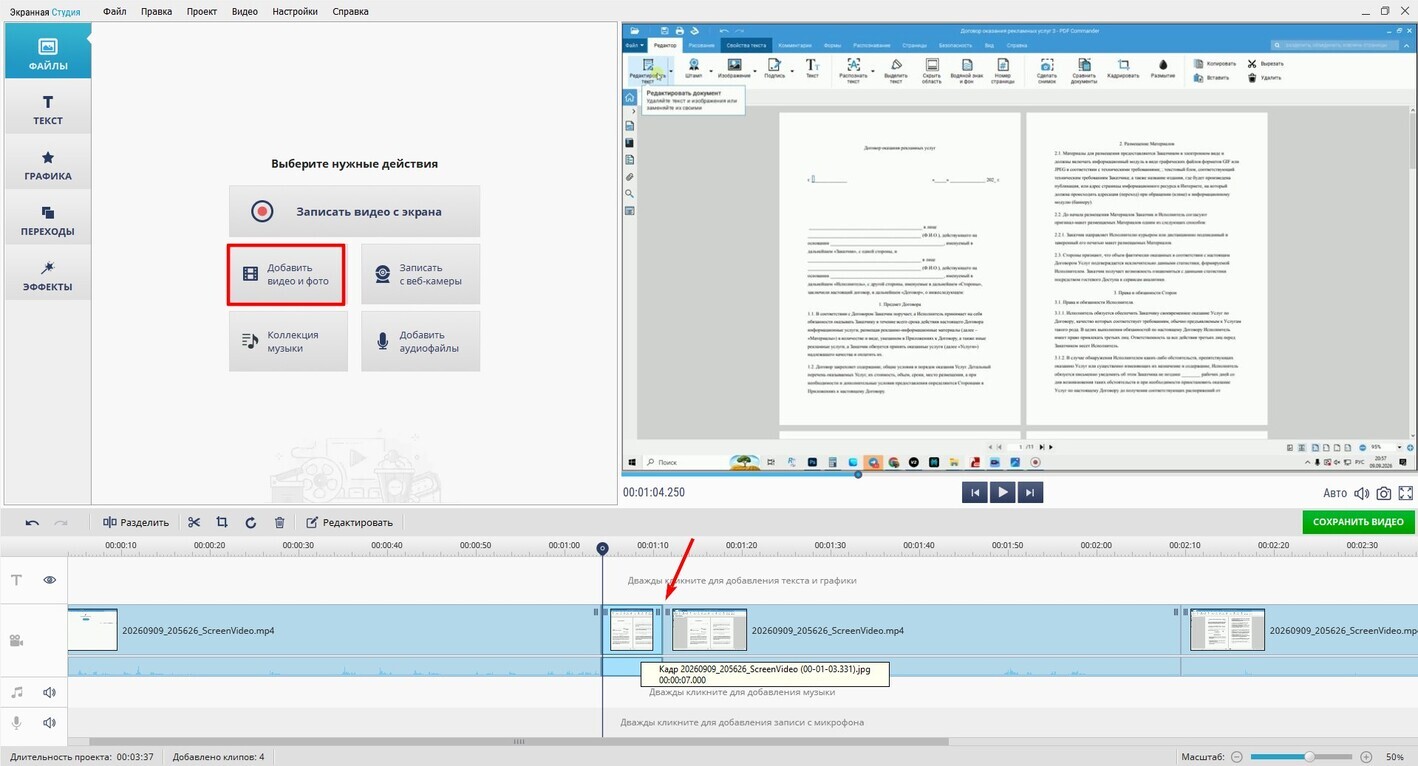Mute the microphone track speaker
The height and width of the screenshot is (766, 1418).
[49, 722]
